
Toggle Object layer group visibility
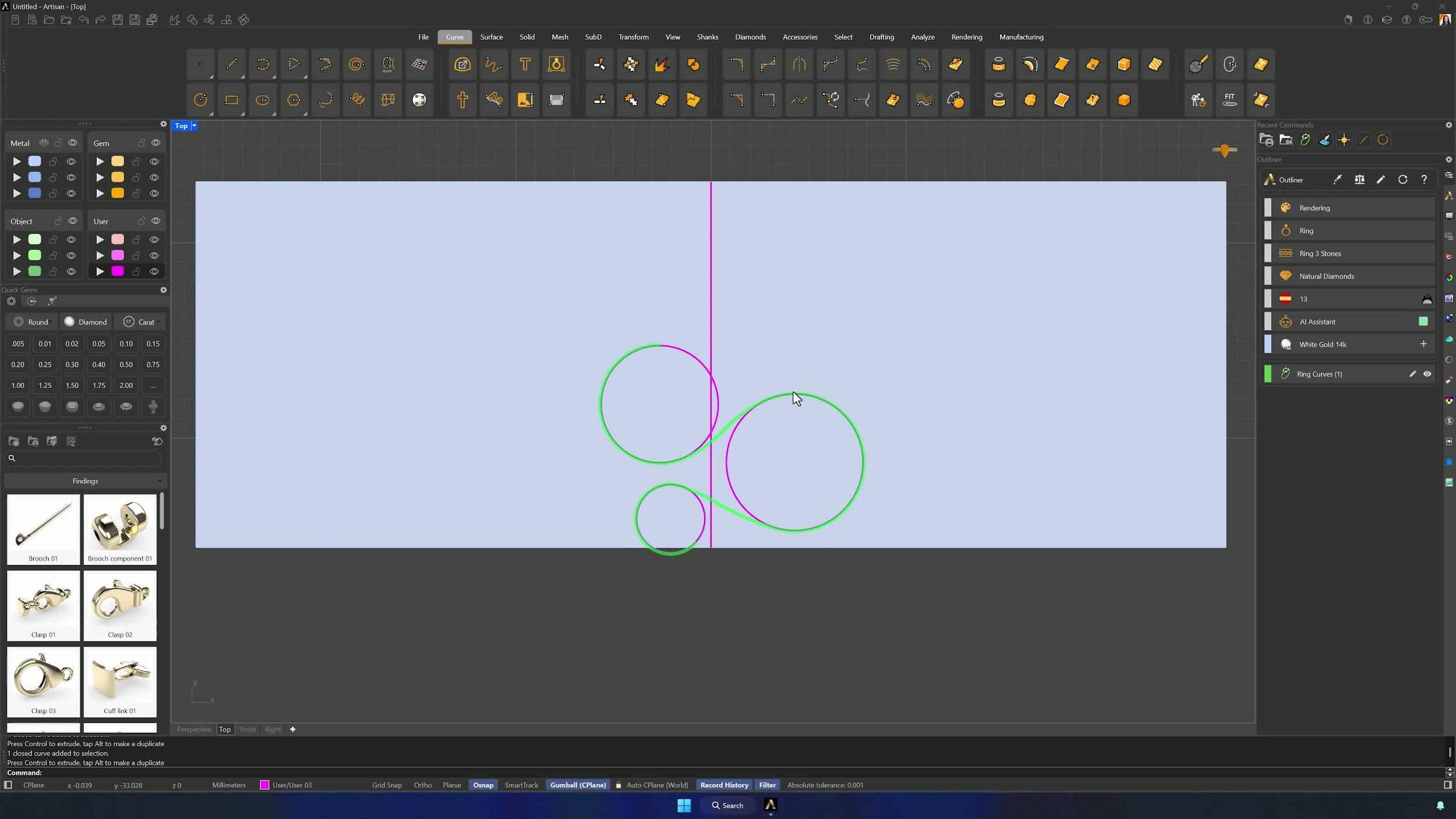tap(73, 221)
